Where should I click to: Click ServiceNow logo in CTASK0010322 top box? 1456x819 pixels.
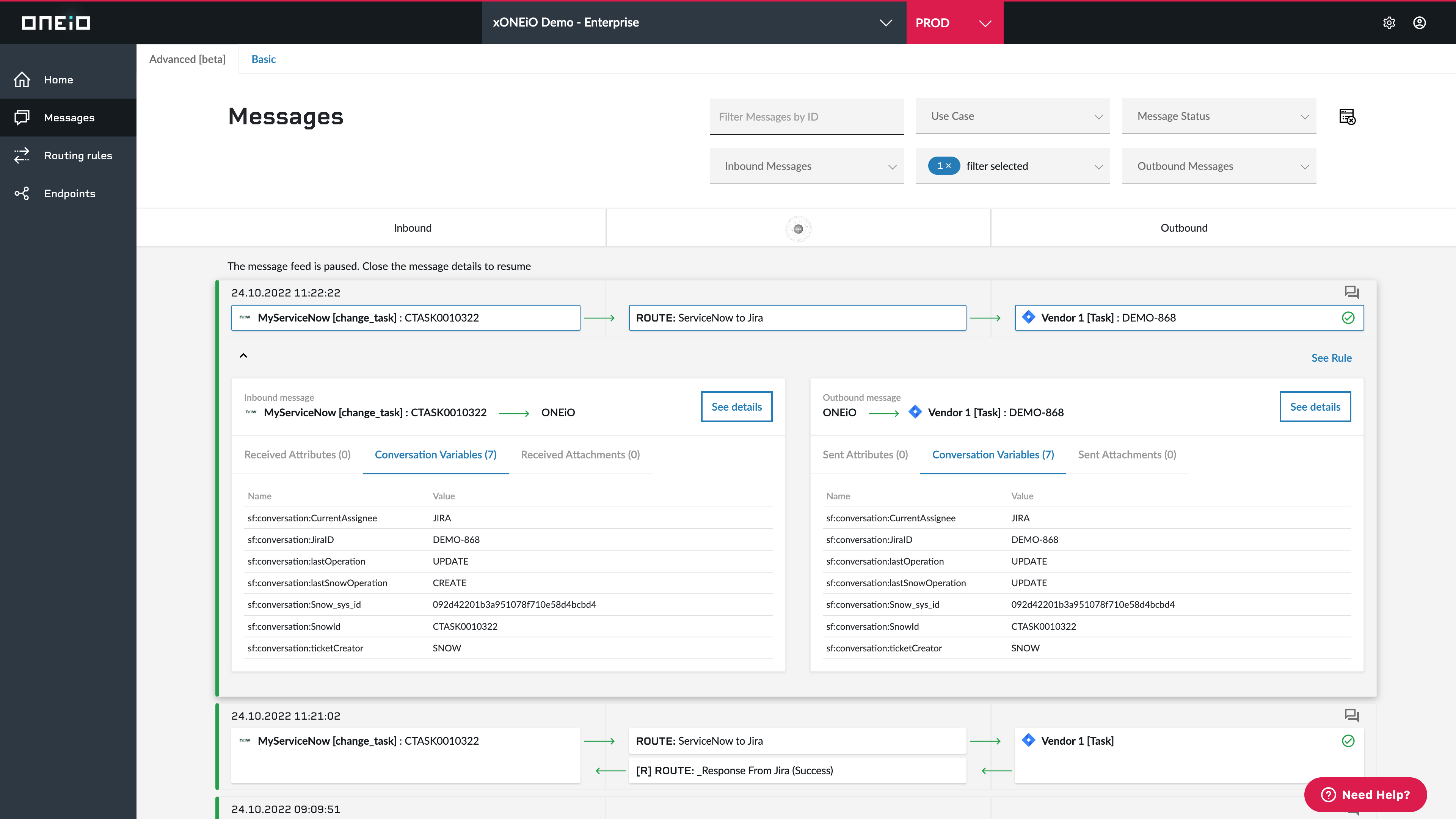(245, 317)
